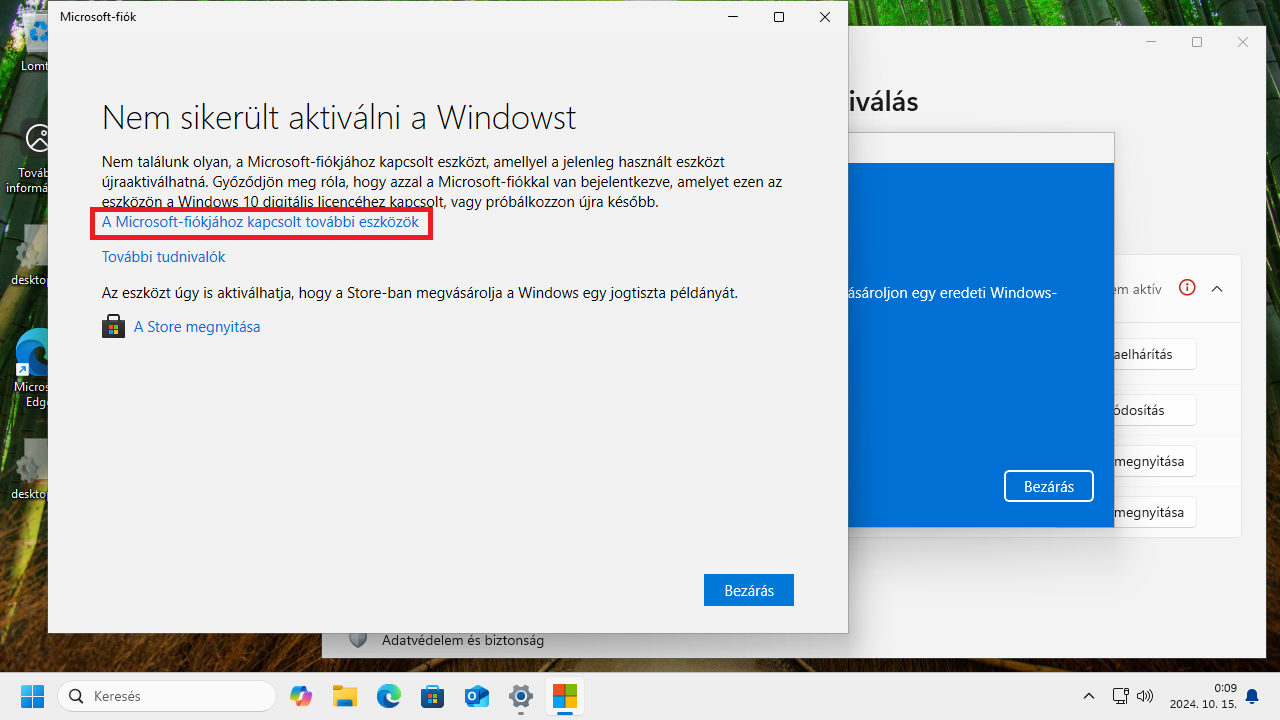Open the Windows Start menu
Screen dimensions: 1280x720
[x=32, y=695]
